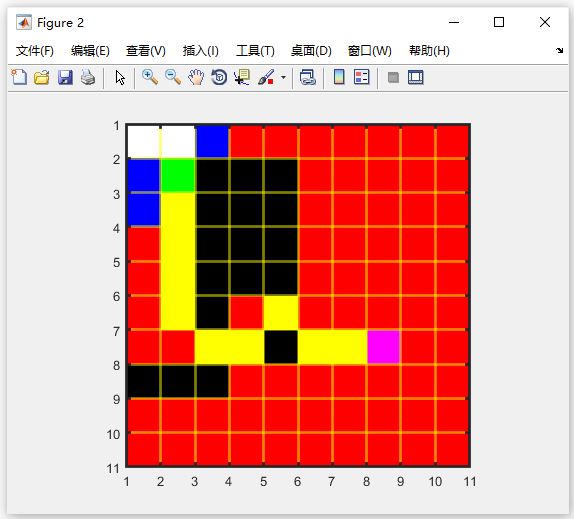Toggle the Edit Plot arrow tool
This screenshot has height=519, width=574.
pos(120,78)
